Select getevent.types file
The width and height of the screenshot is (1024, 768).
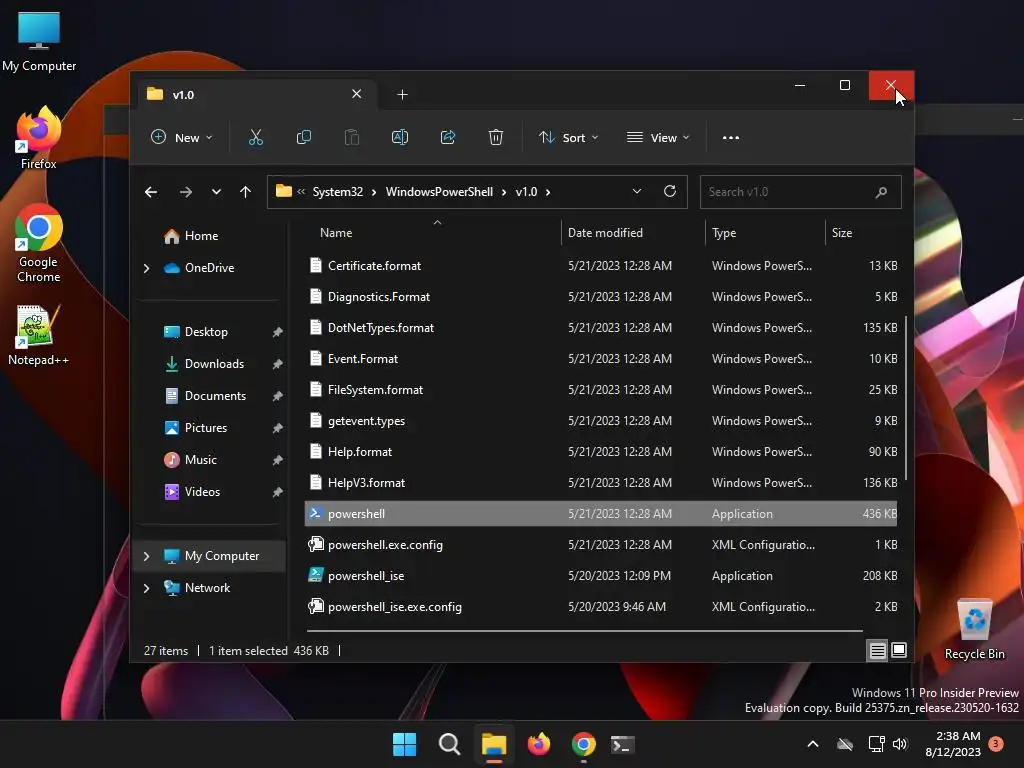pos(601,421)
